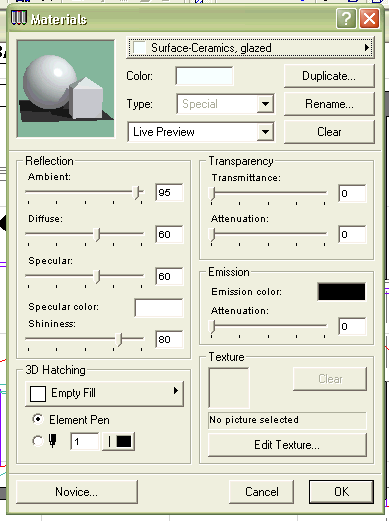This screenshot has height=521, width=389.
Task: Open the Type dropdown showing Special
Action: click(x=225, y=104)
